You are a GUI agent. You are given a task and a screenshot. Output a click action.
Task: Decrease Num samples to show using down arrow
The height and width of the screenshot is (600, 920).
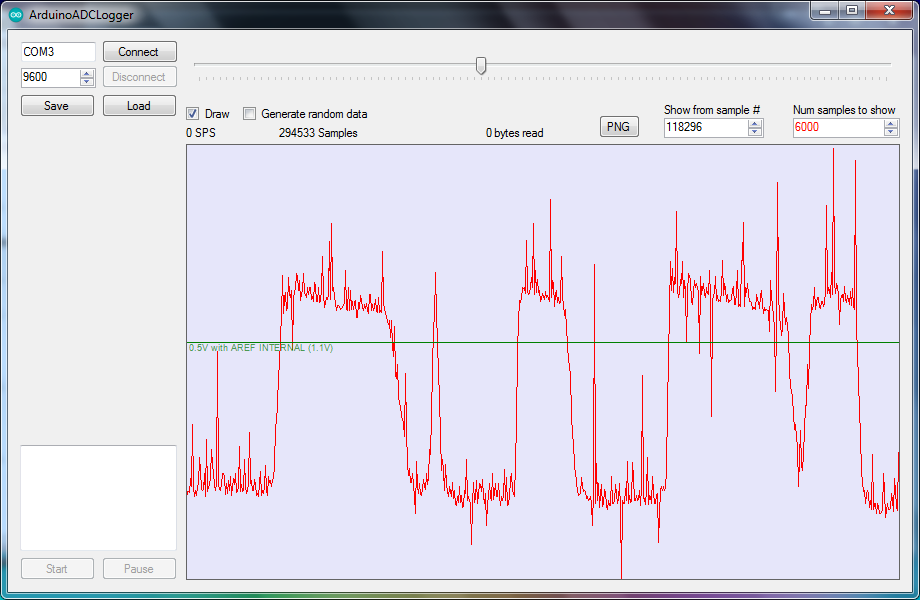tap(890, 132)
